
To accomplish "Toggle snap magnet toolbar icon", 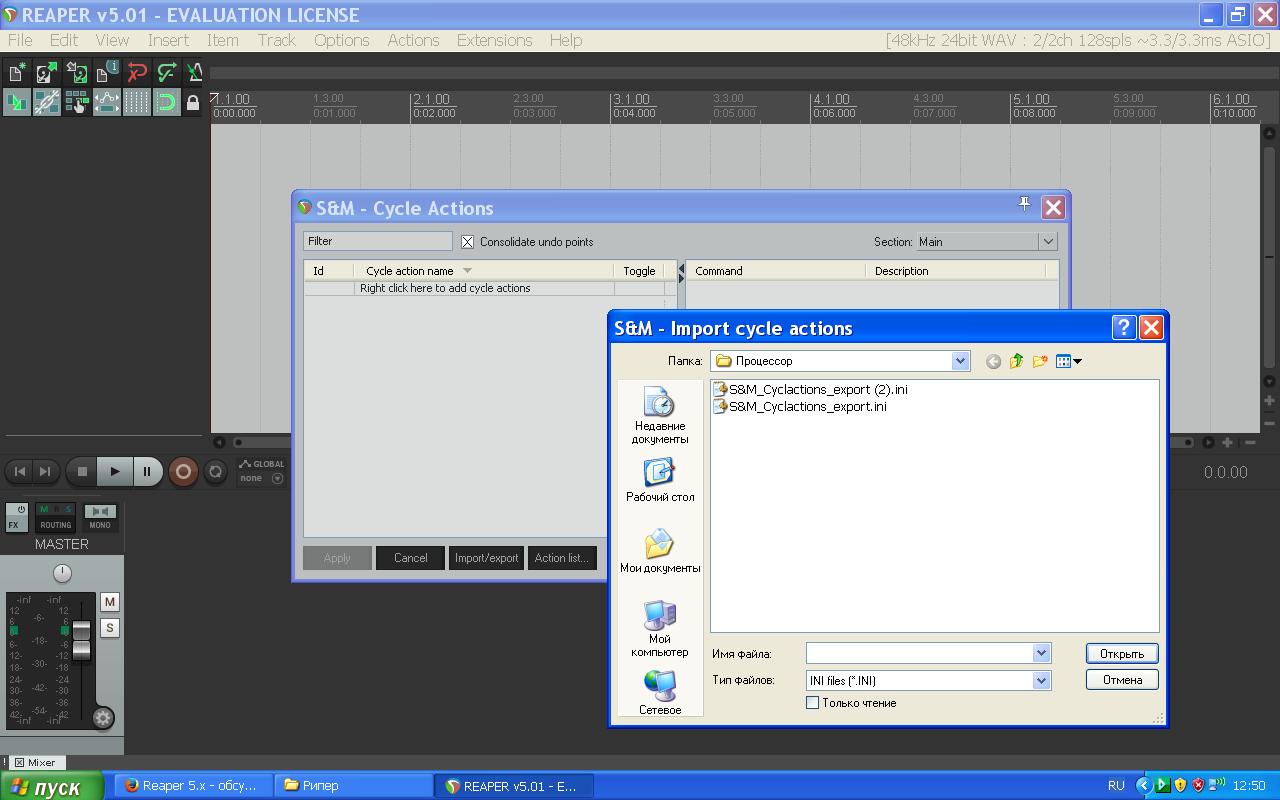I will [167, 102].
